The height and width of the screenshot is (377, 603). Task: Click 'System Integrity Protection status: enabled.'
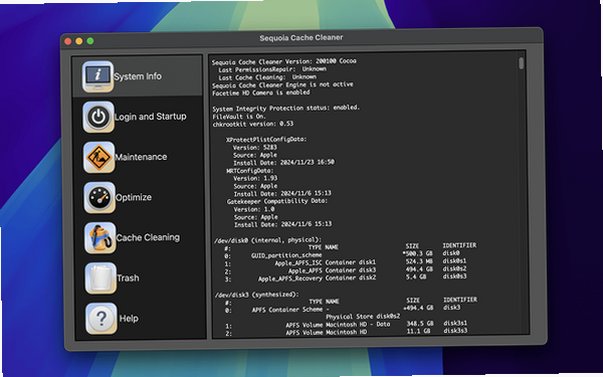tap(286, 108)
